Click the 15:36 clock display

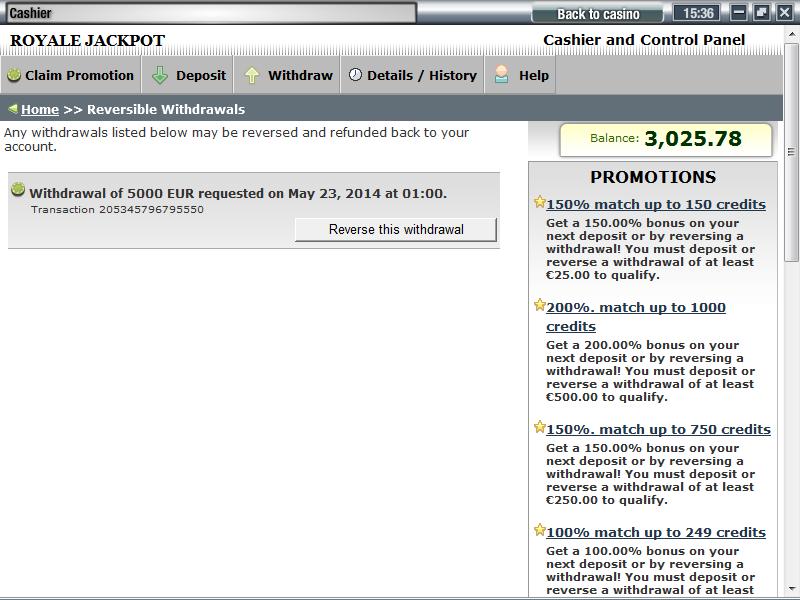tap(697, 13)
